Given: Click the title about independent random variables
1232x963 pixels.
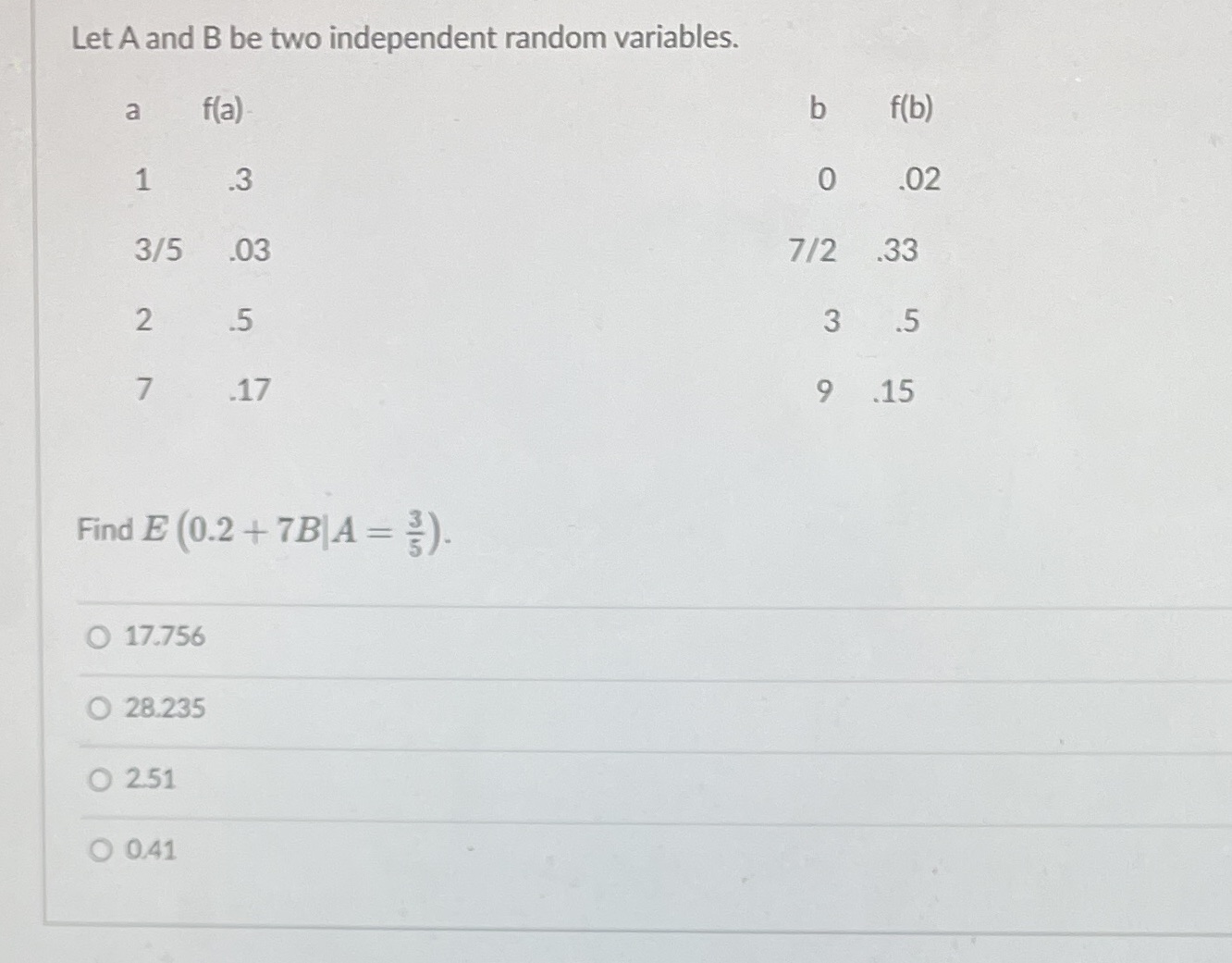Looking at the screenshot, I should pyautogui.click(x=402, y=39).
